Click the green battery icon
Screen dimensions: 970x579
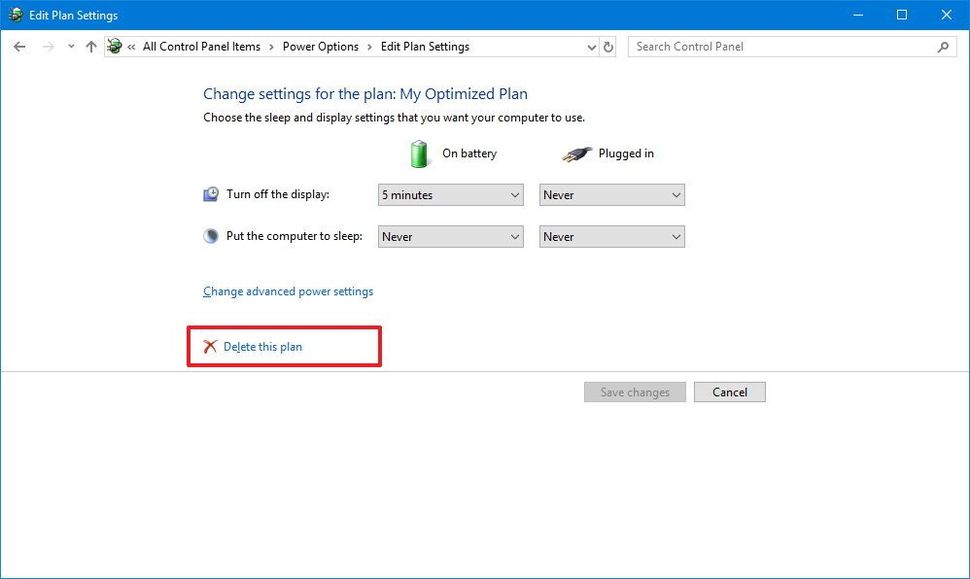(x=420, y=152)
